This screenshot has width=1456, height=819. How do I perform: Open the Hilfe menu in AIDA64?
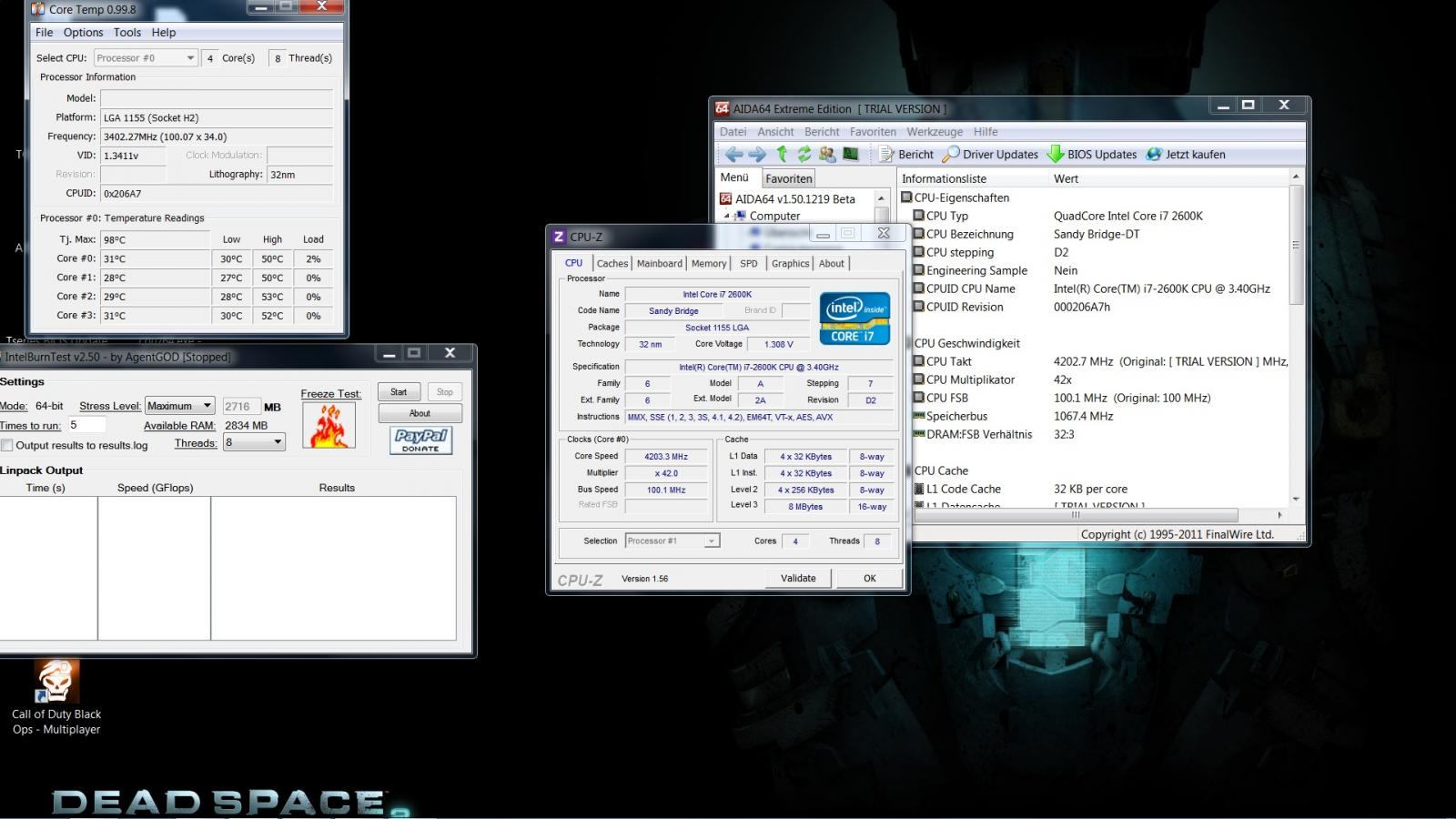pos(986,131)
